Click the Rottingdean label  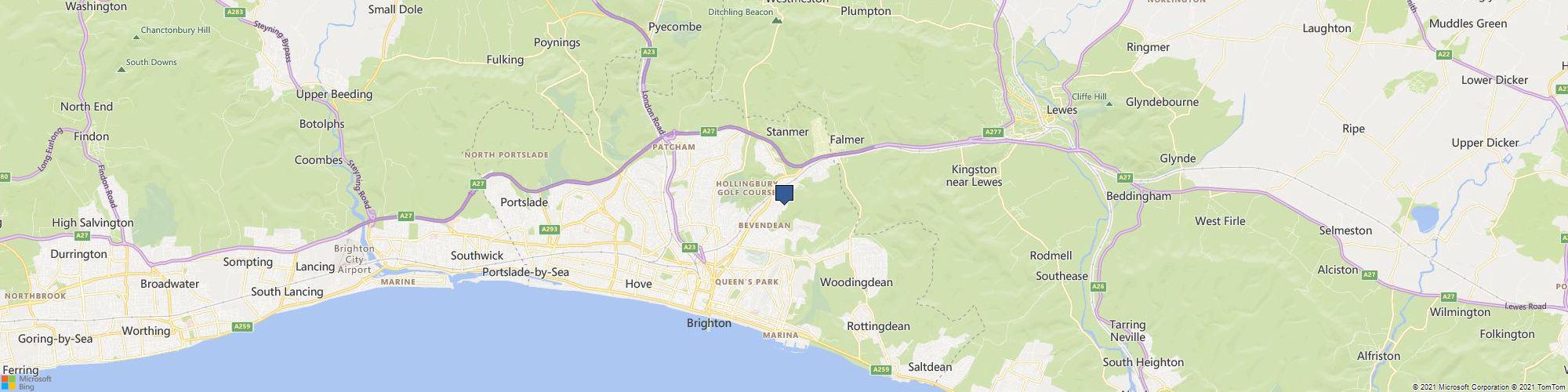[x=878, y=326]
